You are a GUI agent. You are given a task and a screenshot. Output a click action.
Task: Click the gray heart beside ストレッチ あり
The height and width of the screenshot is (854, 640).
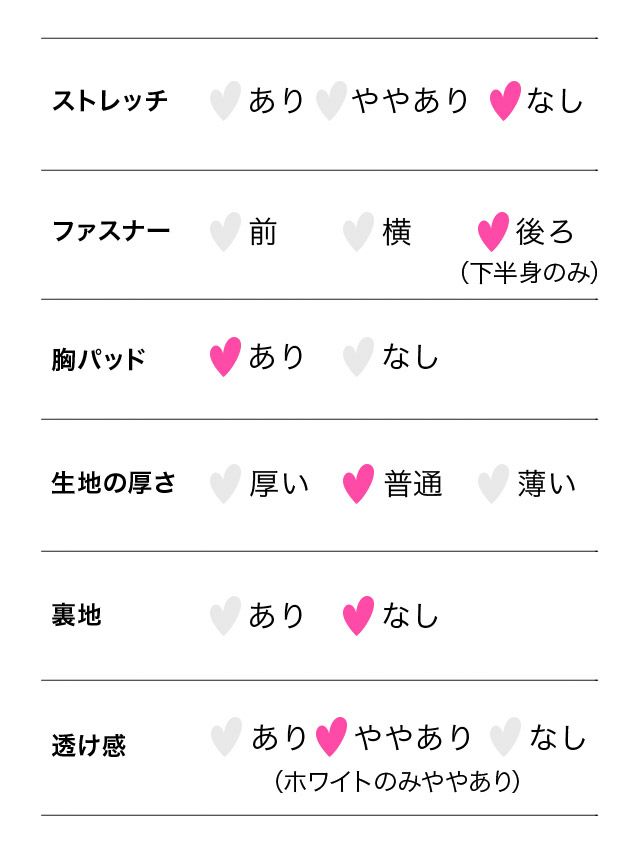(x=226, y=101)
